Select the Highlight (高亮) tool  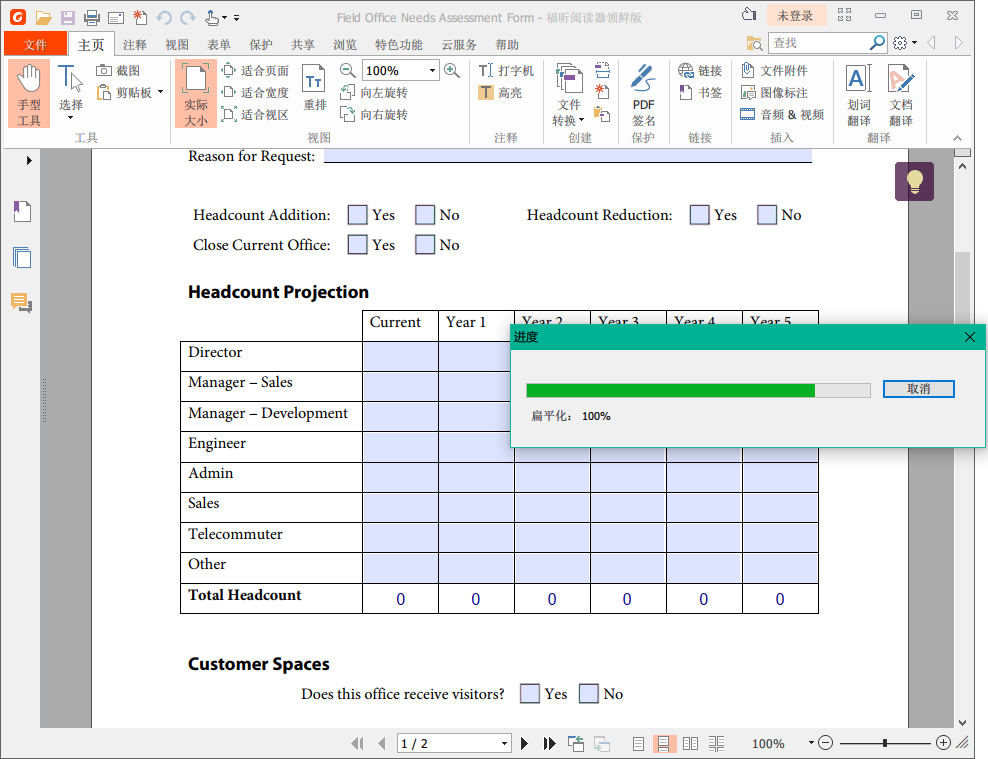[500, 93]
